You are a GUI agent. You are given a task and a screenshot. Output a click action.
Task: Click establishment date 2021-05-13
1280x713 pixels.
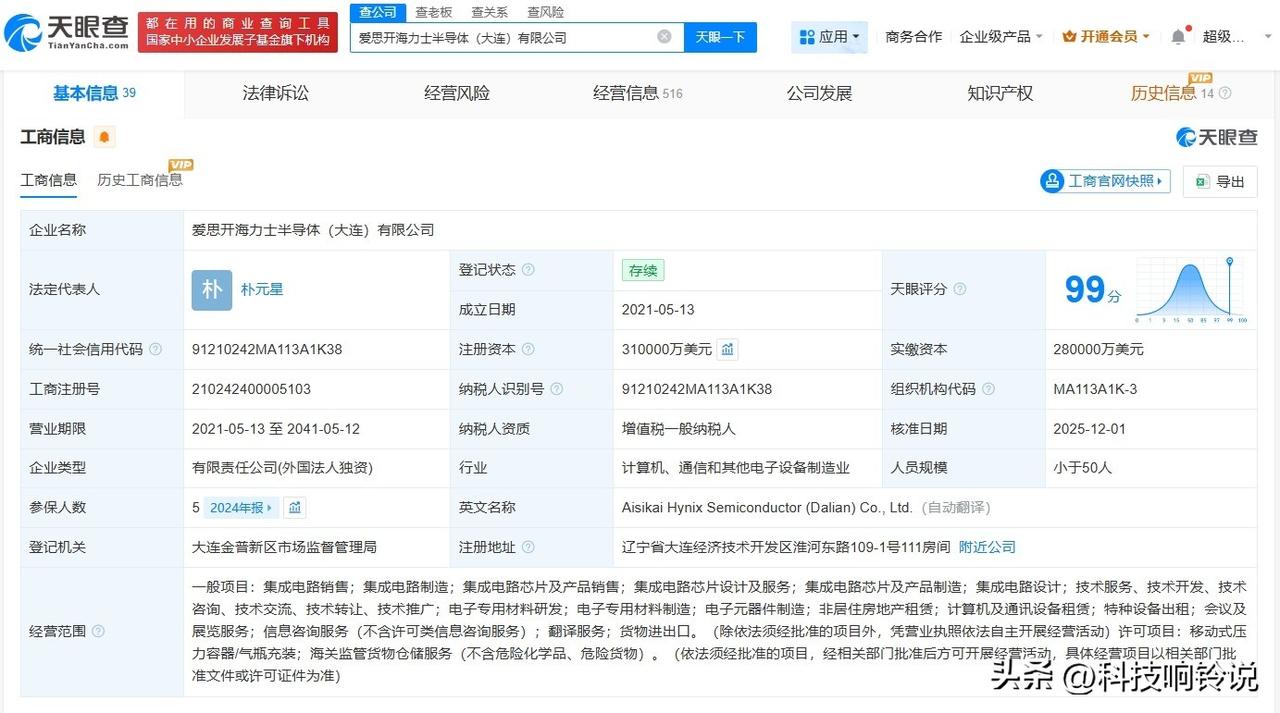658,310
